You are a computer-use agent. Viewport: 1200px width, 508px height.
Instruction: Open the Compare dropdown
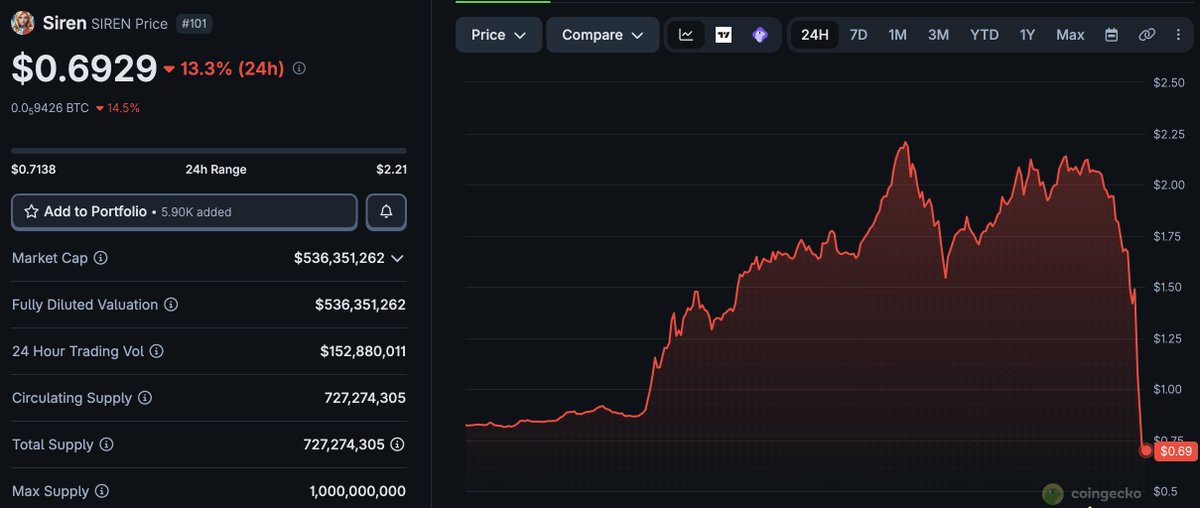point(603,35)
